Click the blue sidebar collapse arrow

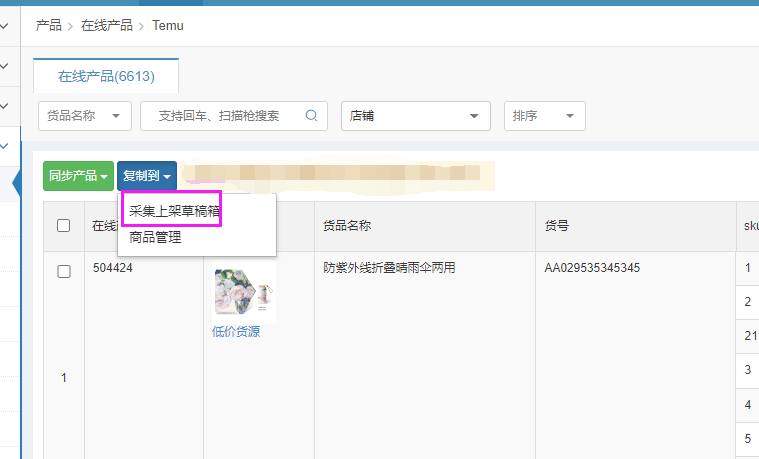tap(16, 183)
